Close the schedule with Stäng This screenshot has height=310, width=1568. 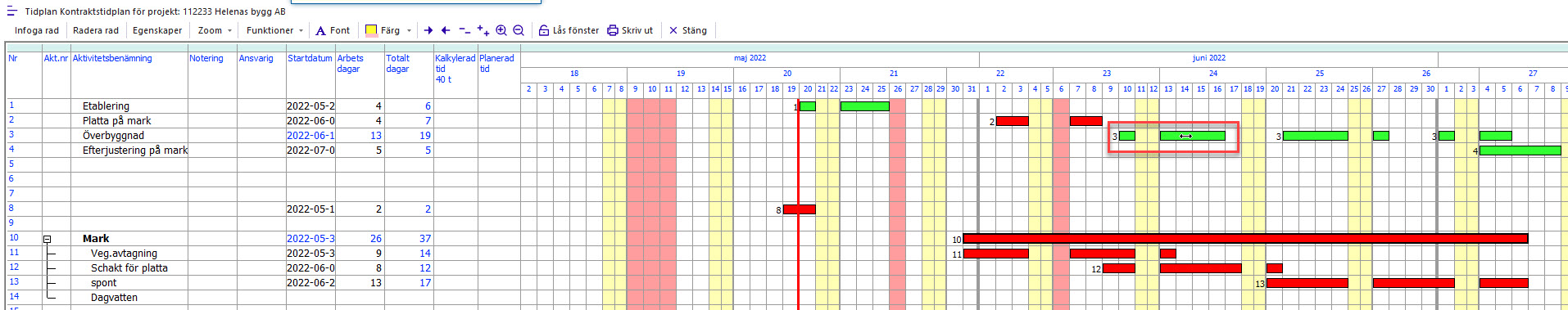click(x=688, y=30)
